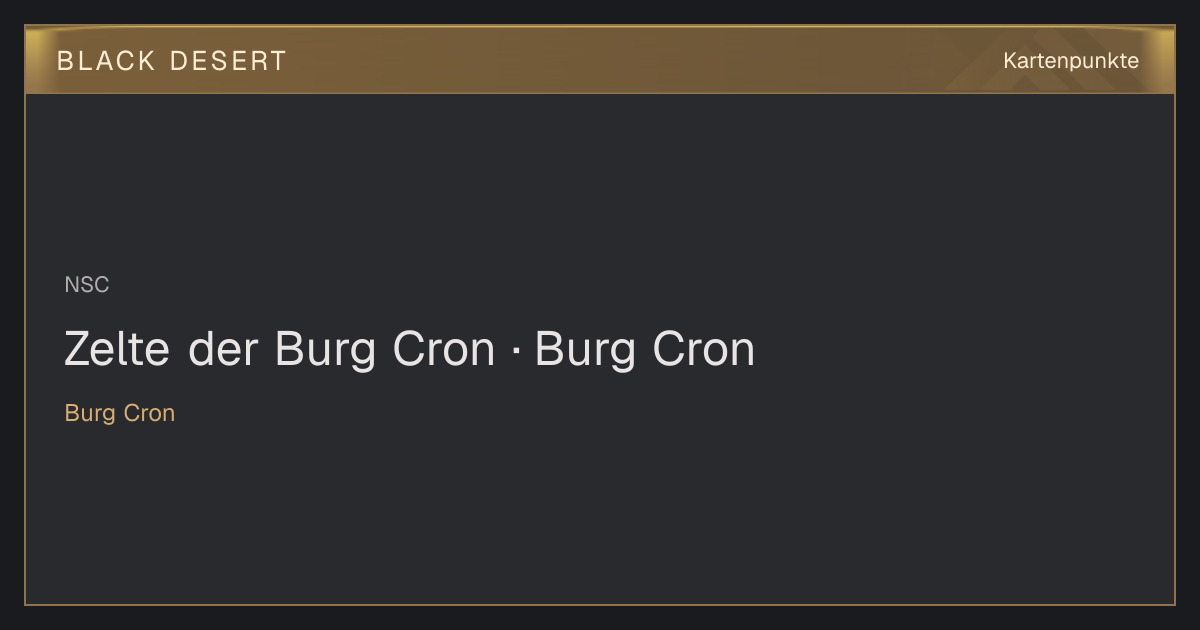Click the letter K of Kartenpunkte
The width and height of the screenshot is (1200, 630).
(1010, 61)
